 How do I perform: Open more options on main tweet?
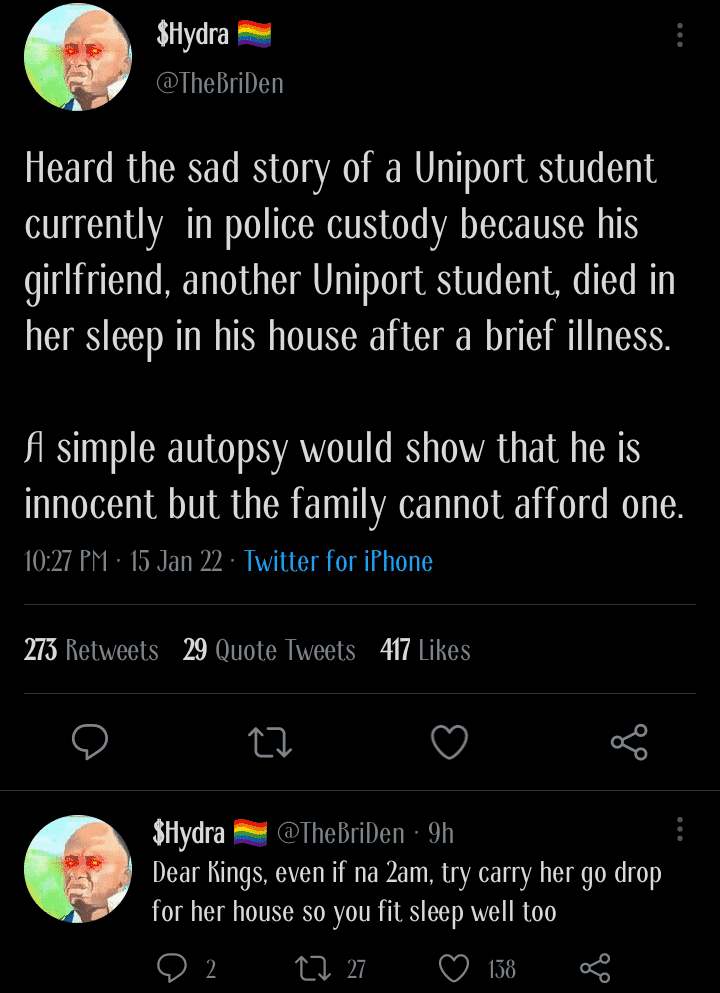680,36
